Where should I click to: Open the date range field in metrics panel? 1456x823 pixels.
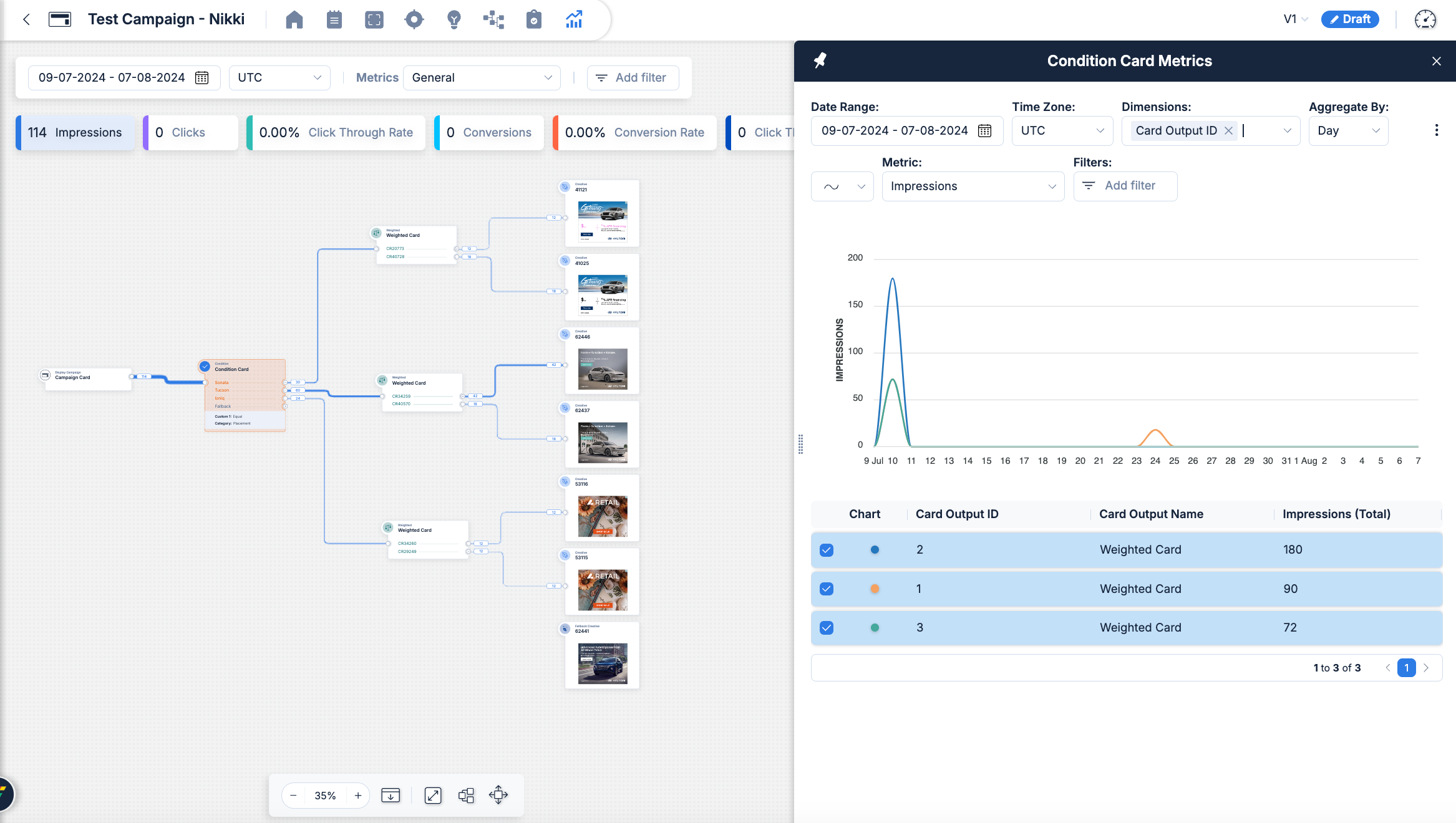coord(907,131)
